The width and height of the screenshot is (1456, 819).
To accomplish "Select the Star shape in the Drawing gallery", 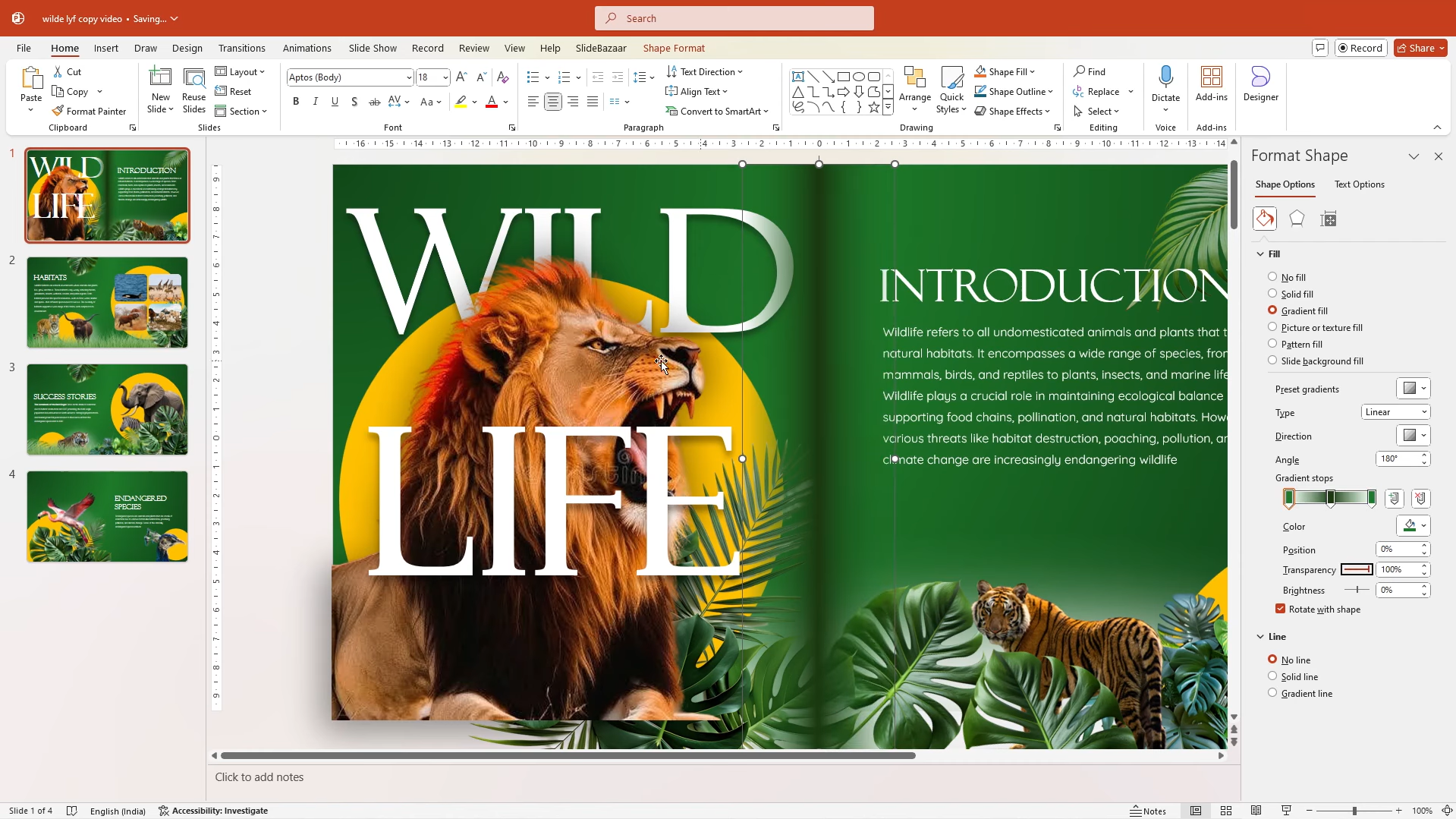I will pyautogui.click(x=873, y=106).
